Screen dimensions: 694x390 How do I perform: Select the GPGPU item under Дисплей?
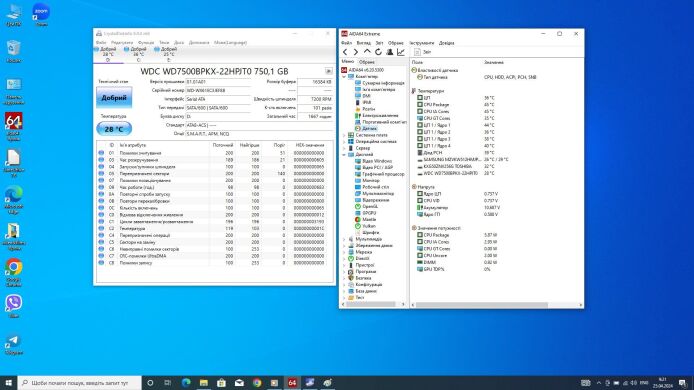[366, 213]
